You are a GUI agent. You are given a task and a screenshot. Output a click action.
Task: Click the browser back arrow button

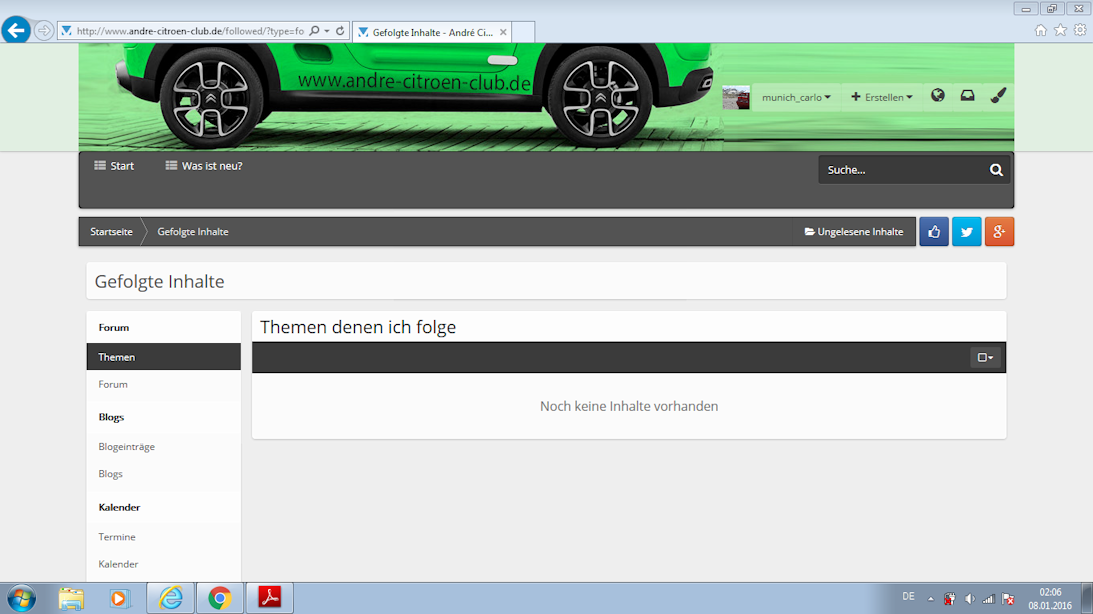point(16,31)
